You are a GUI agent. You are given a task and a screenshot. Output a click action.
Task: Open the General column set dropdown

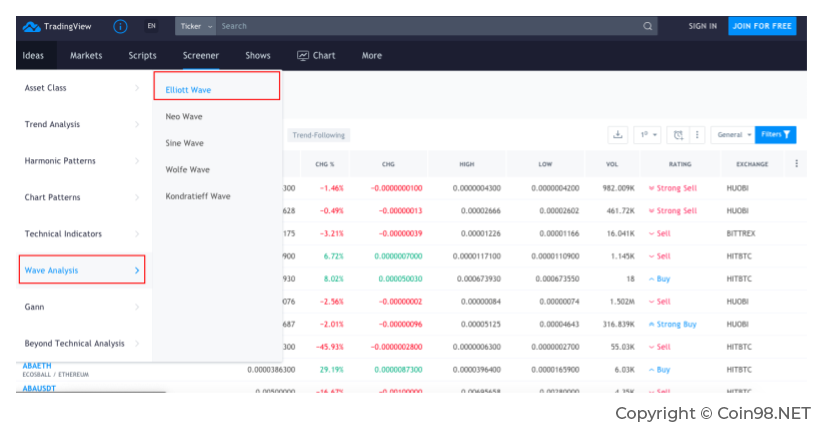click(x=733, y=135)
